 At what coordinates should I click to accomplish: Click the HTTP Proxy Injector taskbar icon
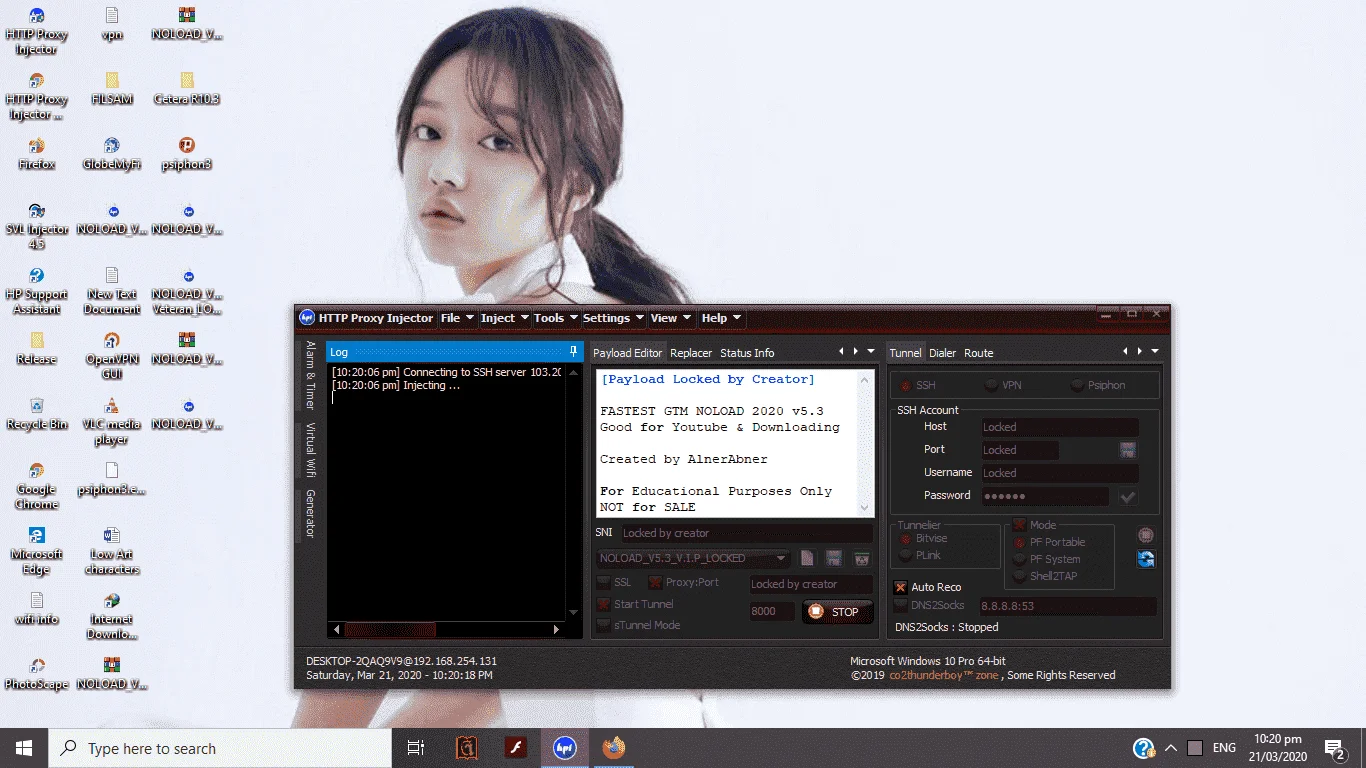click(x=565, y=748)
